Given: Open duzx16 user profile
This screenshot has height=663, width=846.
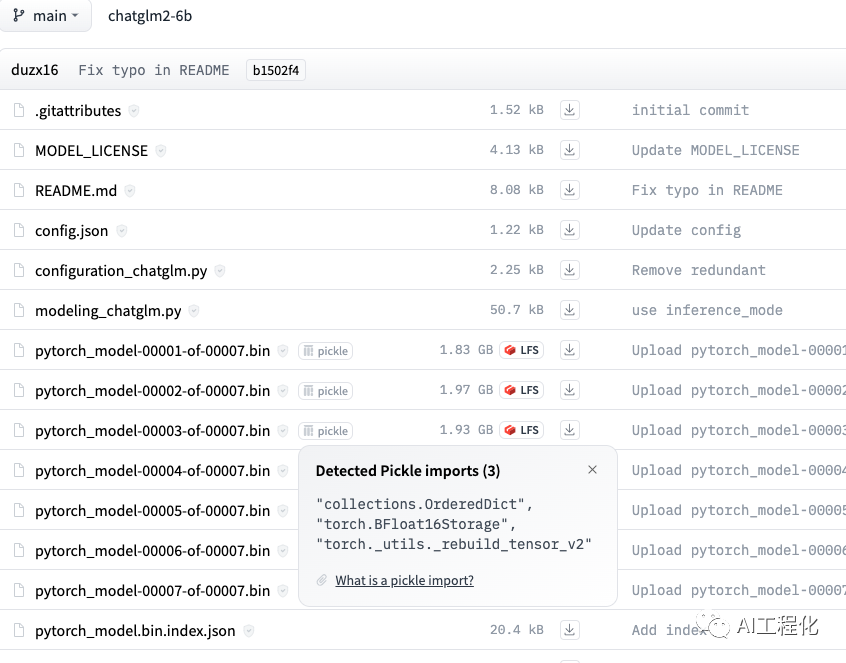Looking at the screenshot, I should point(35,70).
